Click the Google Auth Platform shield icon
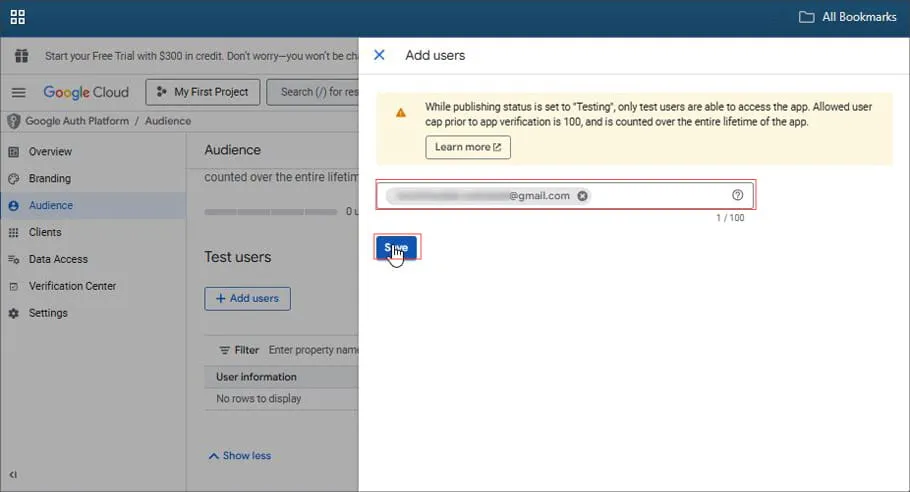Image resolution: width=910 pixels, height=492 pixels. pyautogui.click(x=13, y=121)
